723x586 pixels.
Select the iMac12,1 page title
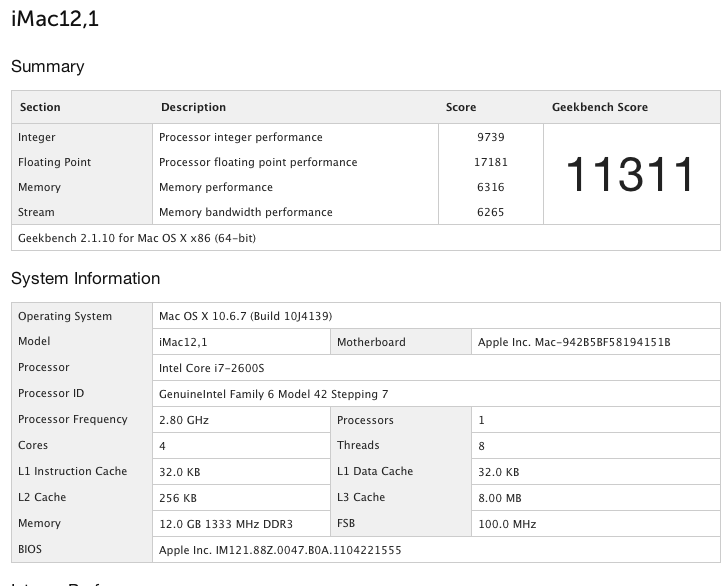[55, 19]
